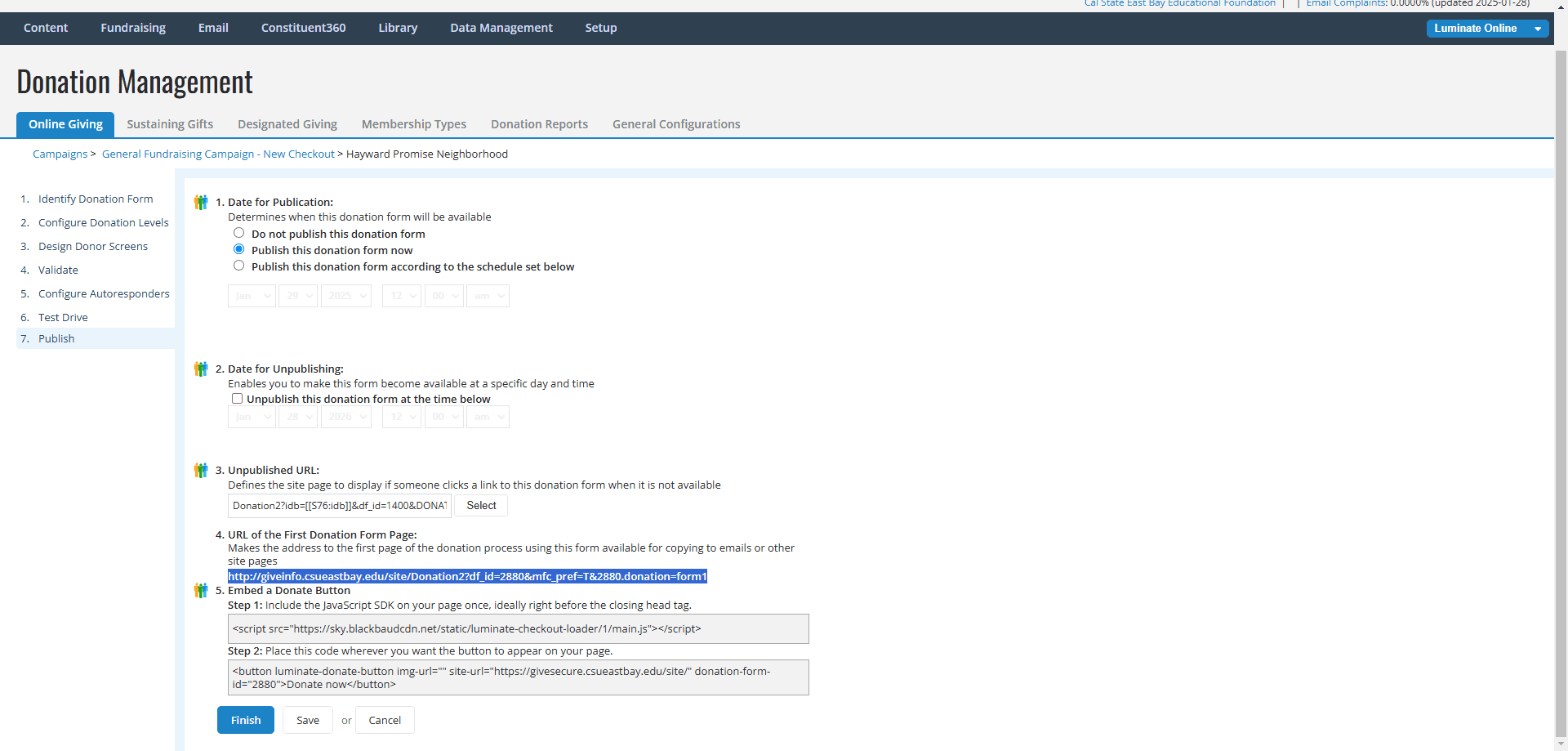The width and height of the screenshot is (1568, 751).
Task: Click the Unpublished URL input field
Action: pyautogui.click(x=340, y=506)
